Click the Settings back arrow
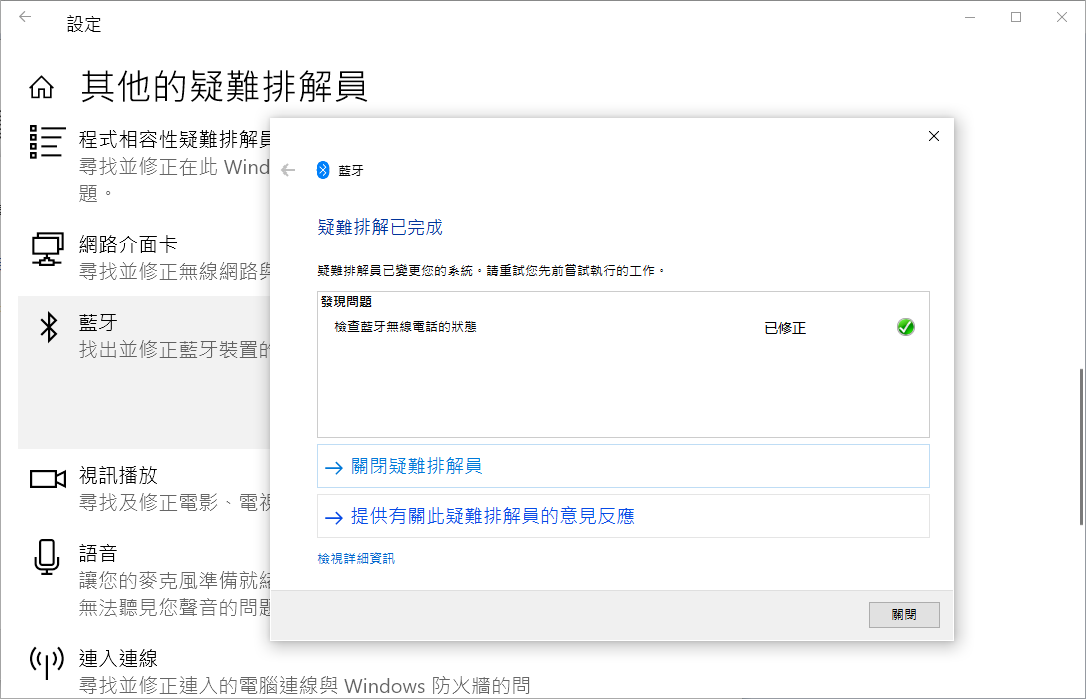Screen dimensions: 1086x699 click(25, 18)
